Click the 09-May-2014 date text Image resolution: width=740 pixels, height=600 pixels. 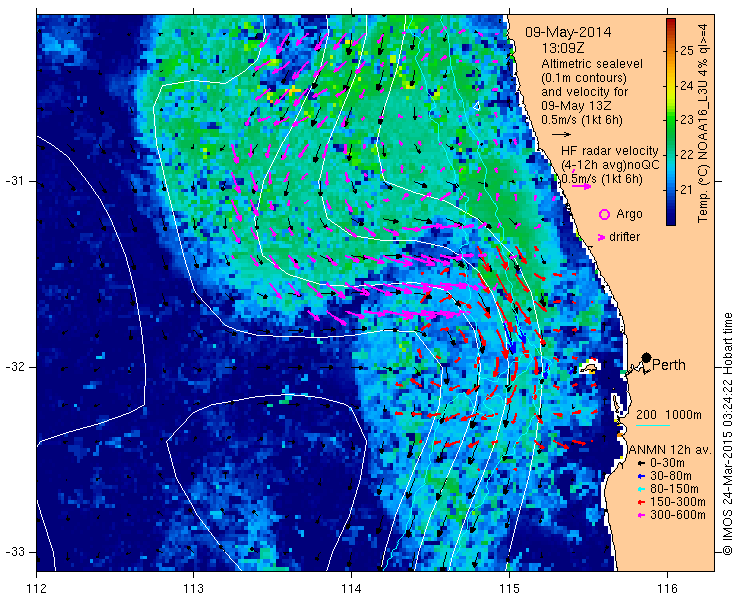568,33
